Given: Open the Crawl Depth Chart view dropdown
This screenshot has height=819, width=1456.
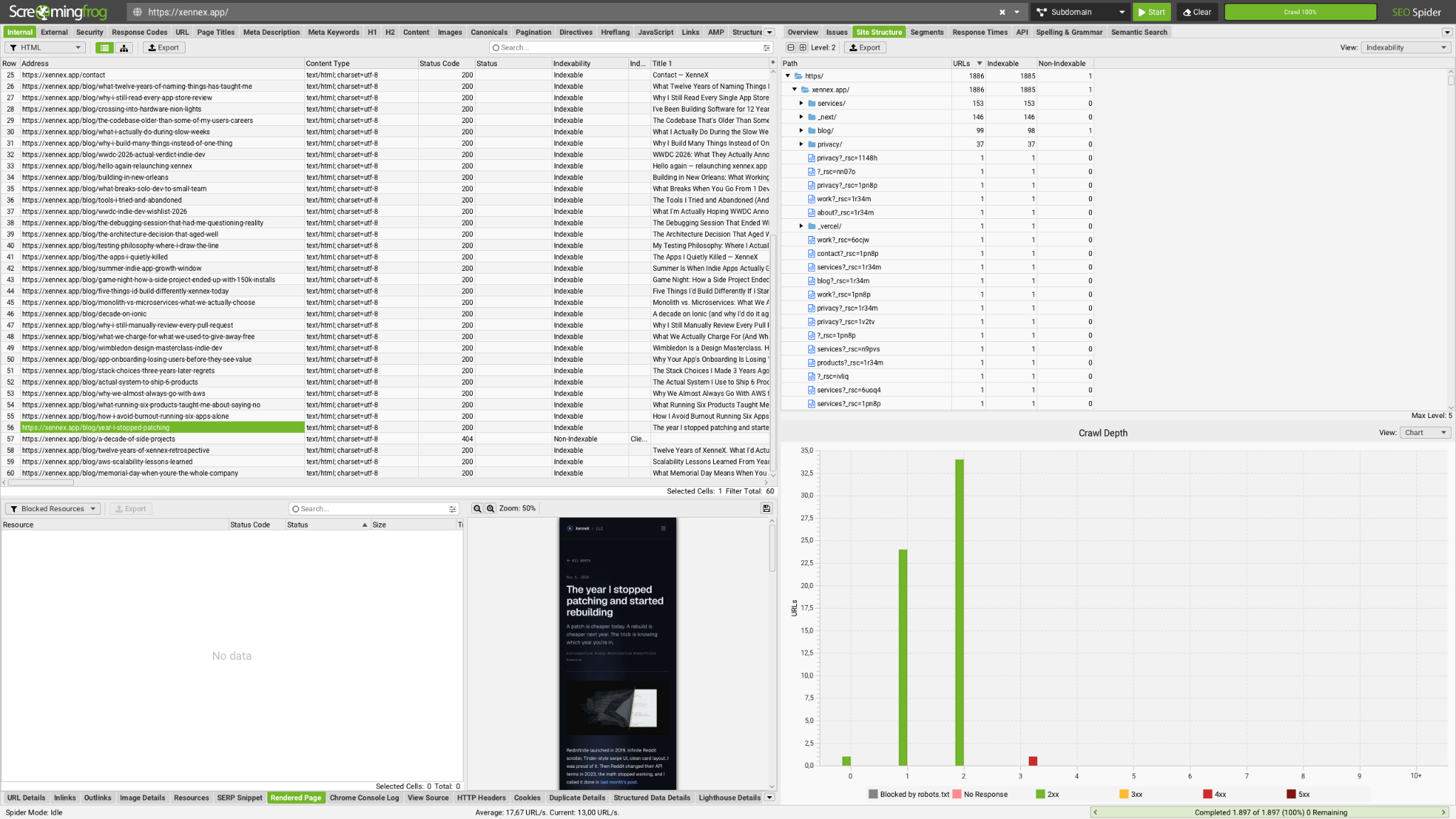Looking at the screenshot, I should (x=1425, y=432).
